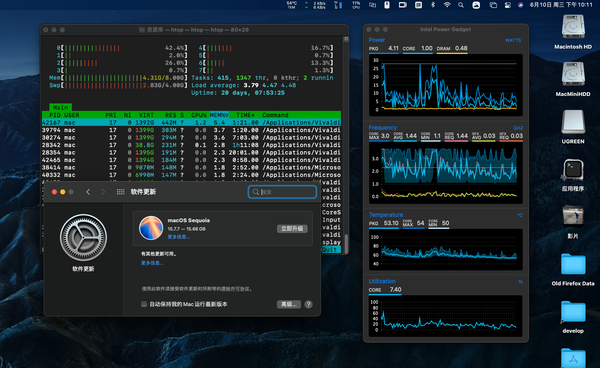Screen dimensions: 600x368
Task: Click the Temperature graph in Intel Power Gadget
Action: pos(445,249)
